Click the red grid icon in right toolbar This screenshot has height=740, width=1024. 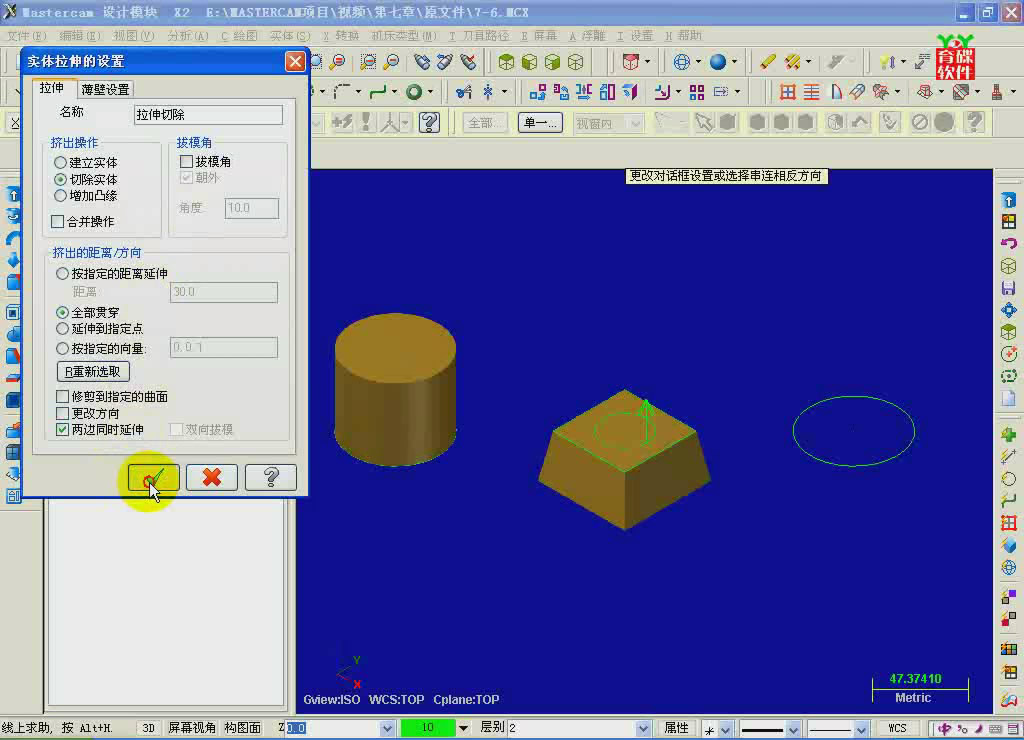1009,523
